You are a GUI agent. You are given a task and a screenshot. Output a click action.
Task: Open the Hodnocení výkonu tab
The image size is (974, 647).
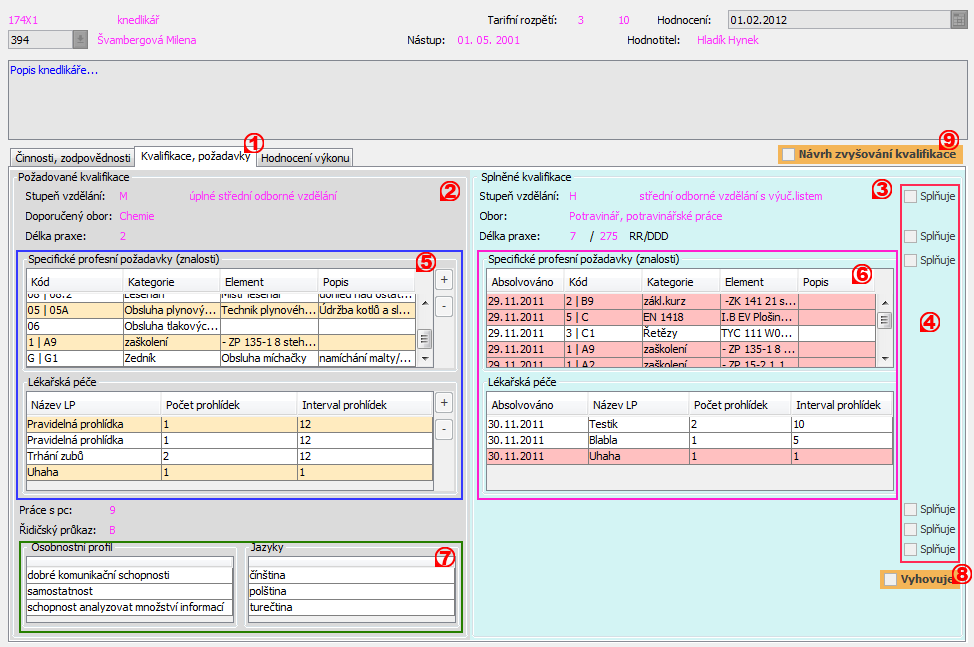click(305, 158)
